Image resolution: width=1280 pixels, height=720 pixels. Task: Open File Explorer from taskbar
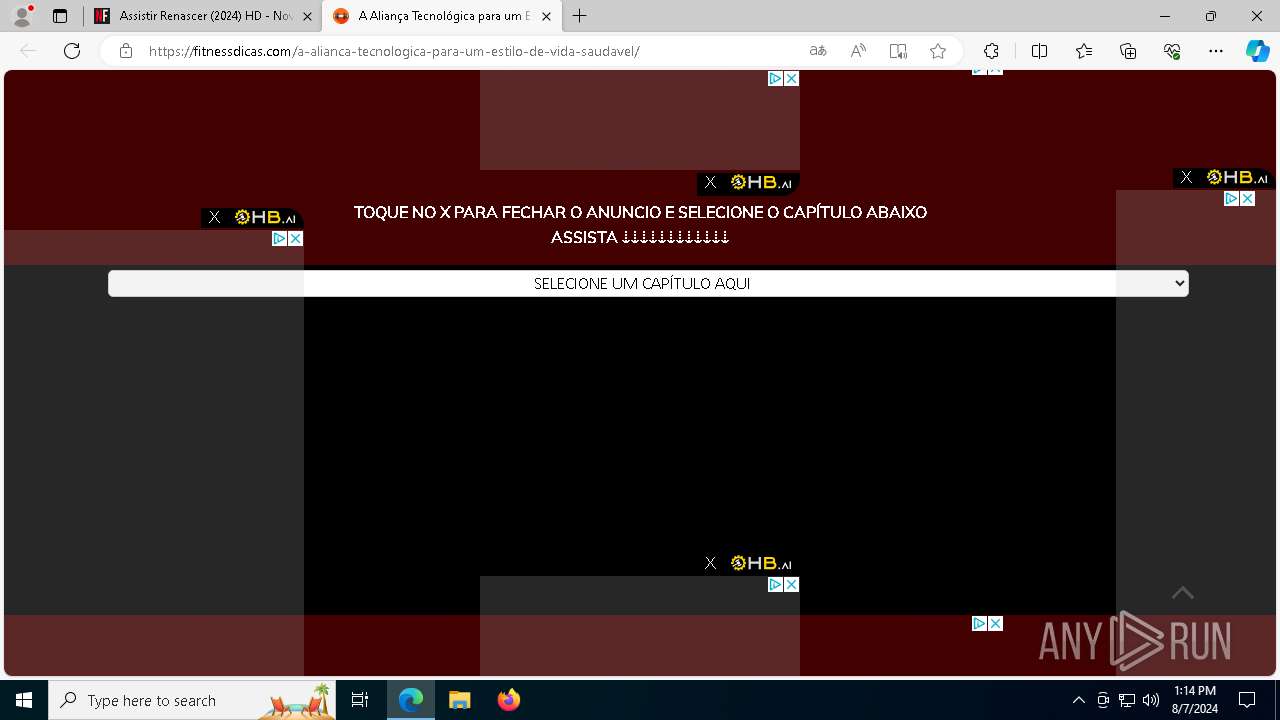point(459,700)
